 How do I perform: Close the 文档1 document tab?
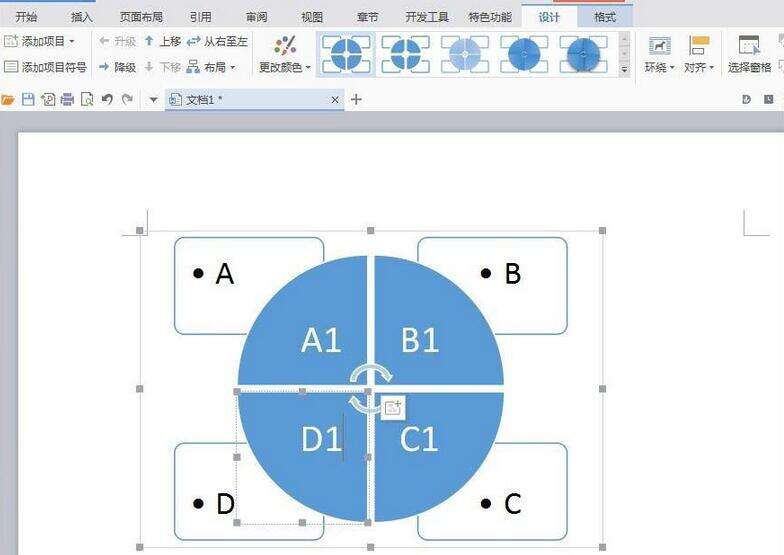(x=335, y=100)
